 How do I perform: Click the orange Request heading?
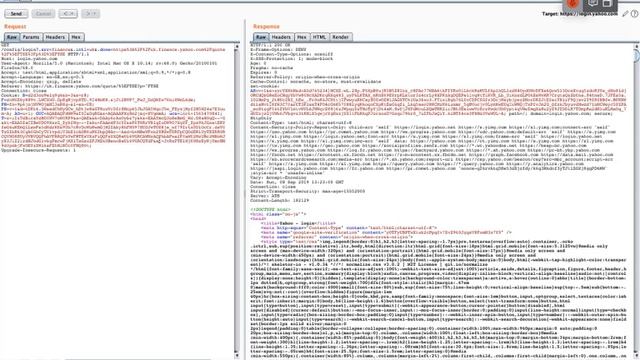point(15,27)
